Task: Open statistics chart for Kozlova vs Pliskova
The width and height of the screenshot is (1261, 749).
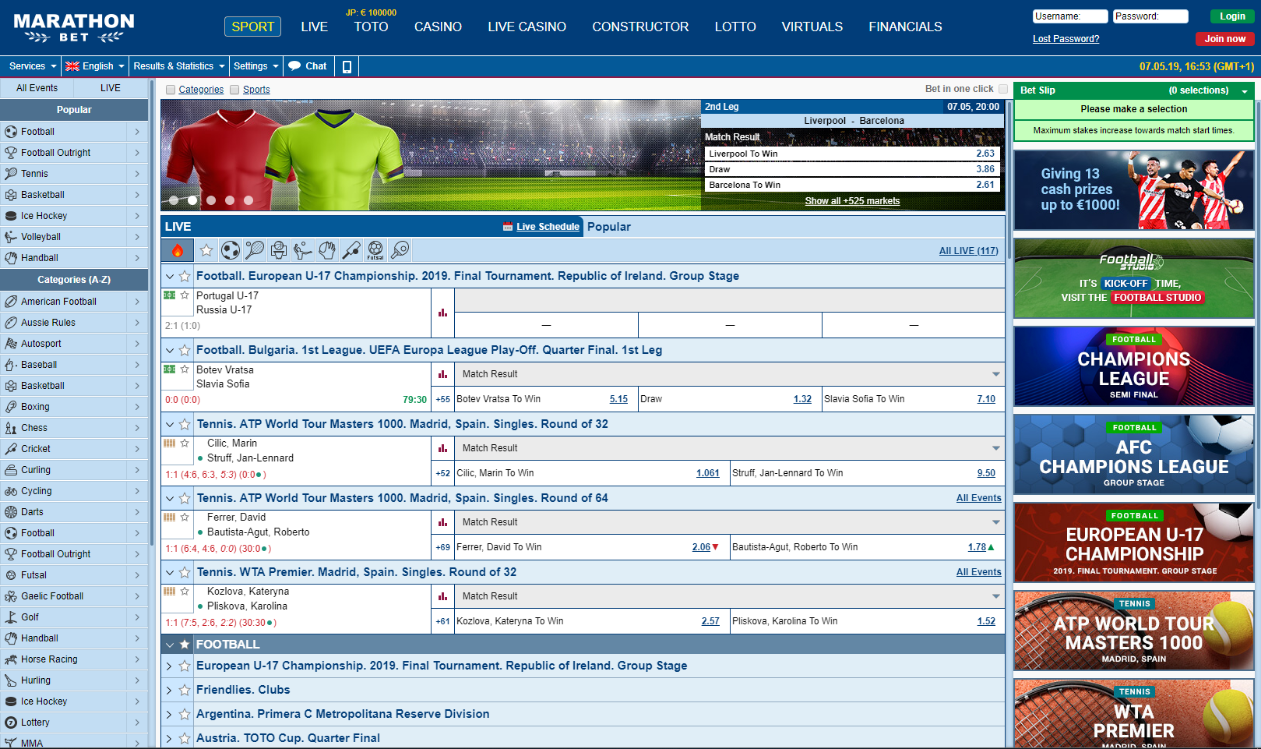Action: (442, 596)
